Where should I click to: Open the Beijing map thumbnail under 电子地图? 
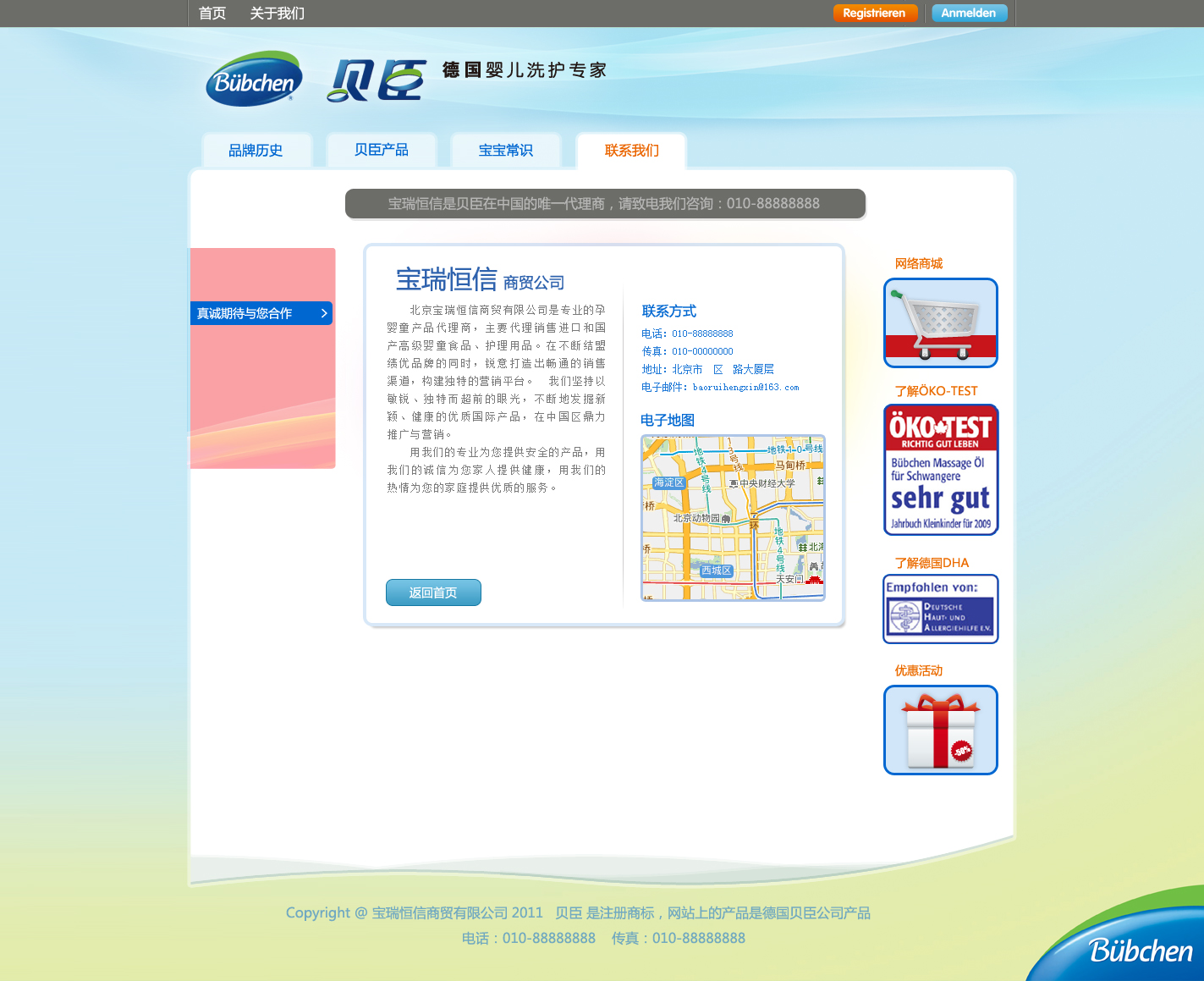point(733,518)
